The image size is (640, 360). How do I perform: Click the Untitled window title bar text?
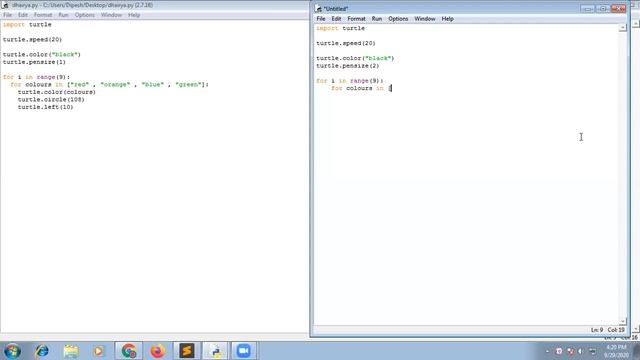point(336,9)
